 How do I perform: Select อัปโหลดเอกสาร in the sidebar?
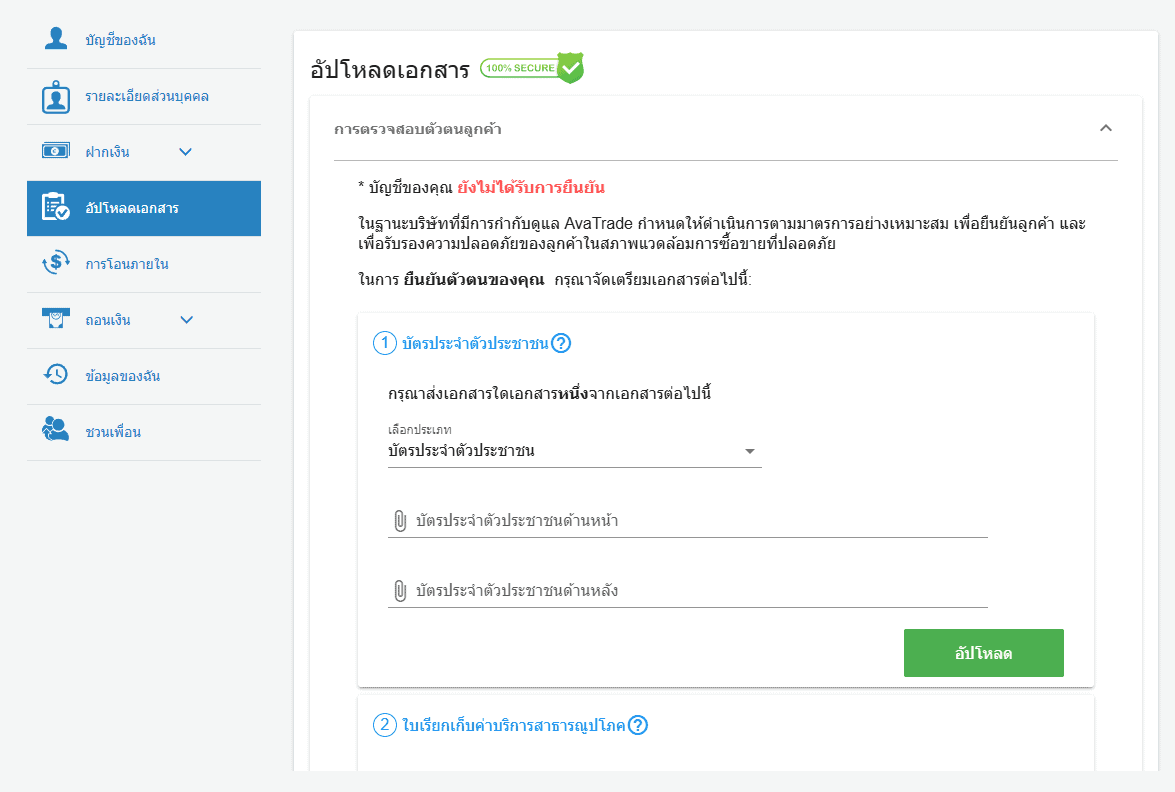point(144,208)
